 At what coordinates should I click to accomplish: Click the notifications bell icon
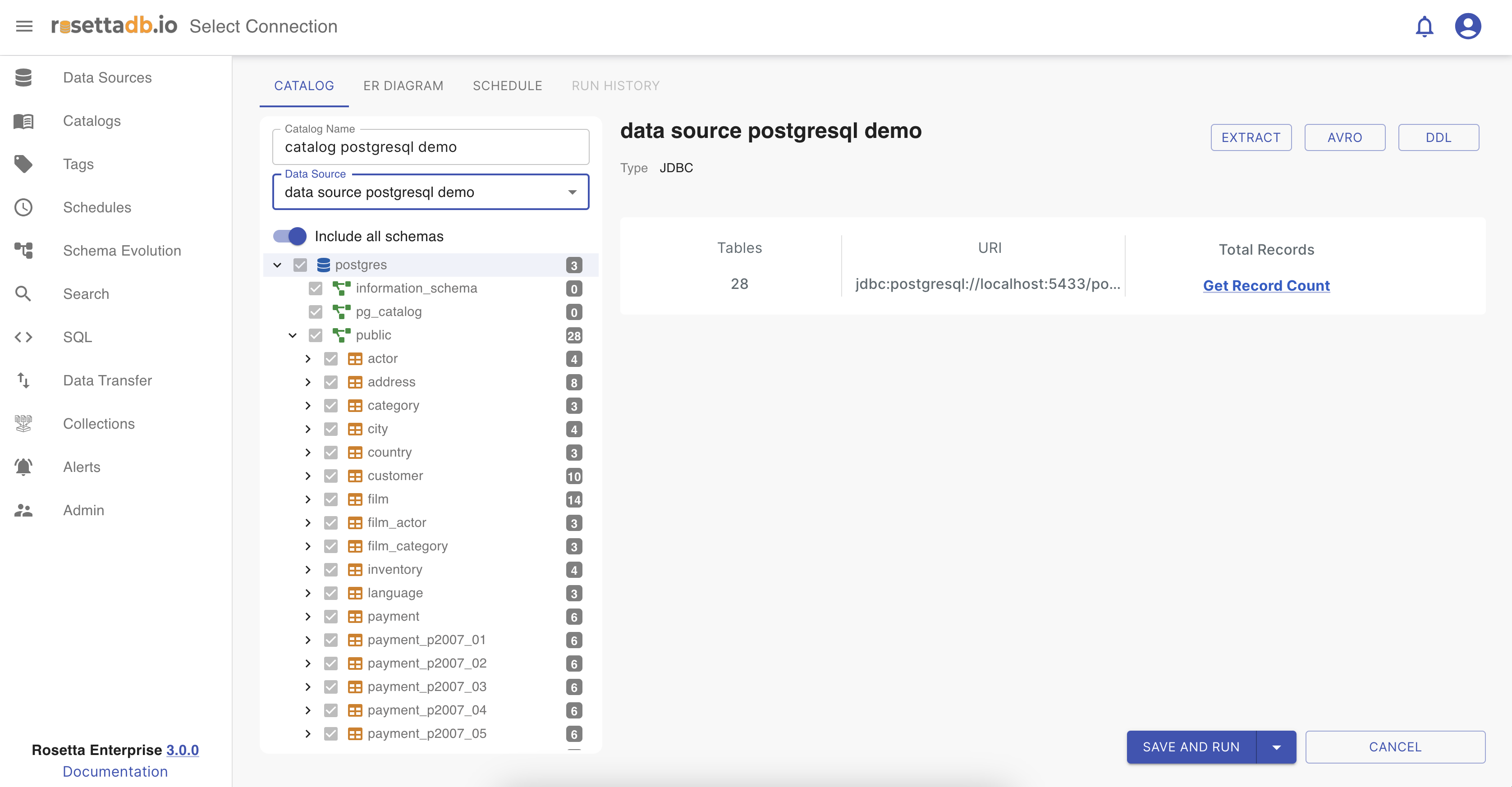1424,27
